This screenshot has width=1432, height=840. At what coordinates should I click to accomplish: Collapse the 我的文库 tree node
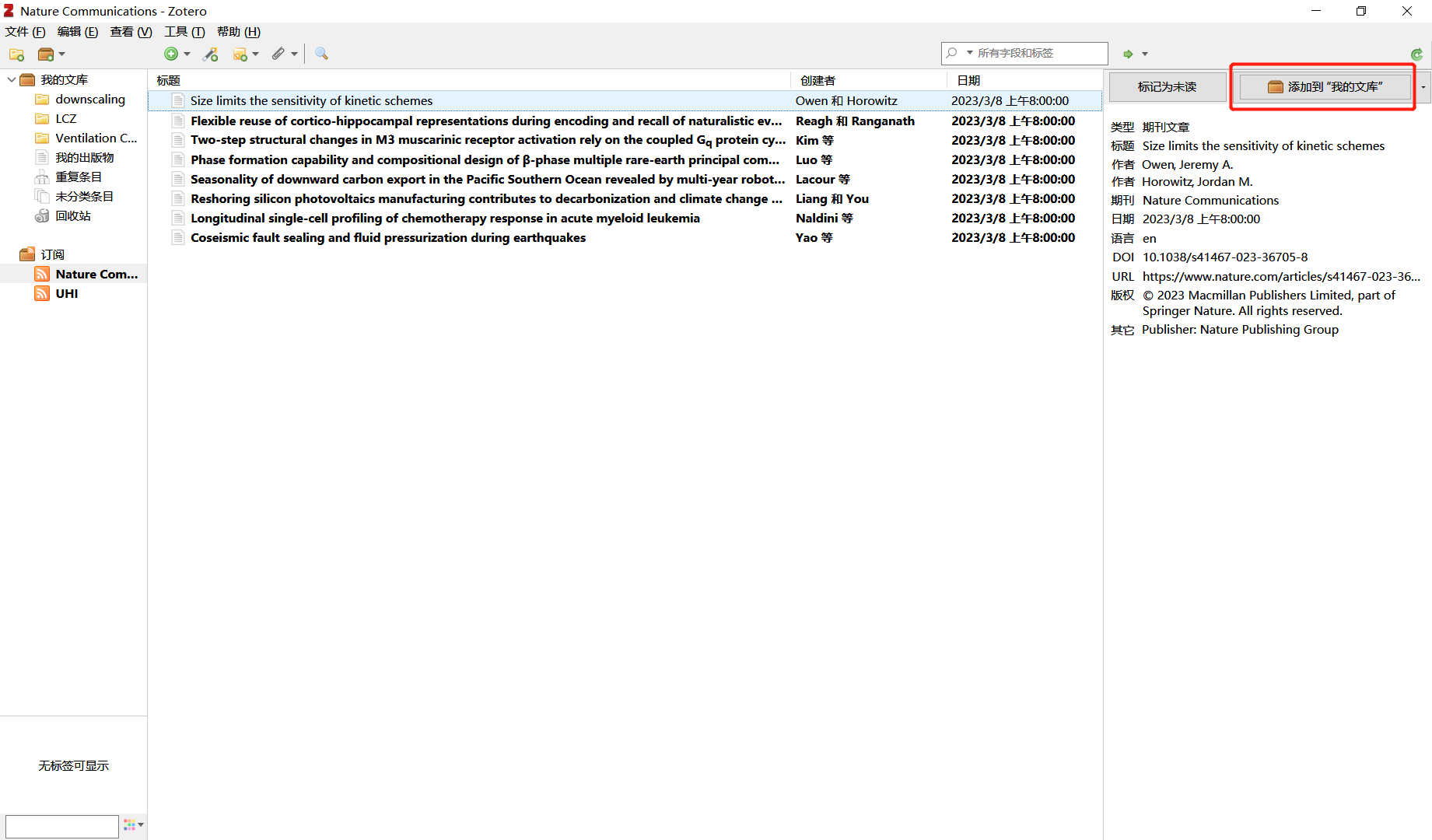(11, 79)
